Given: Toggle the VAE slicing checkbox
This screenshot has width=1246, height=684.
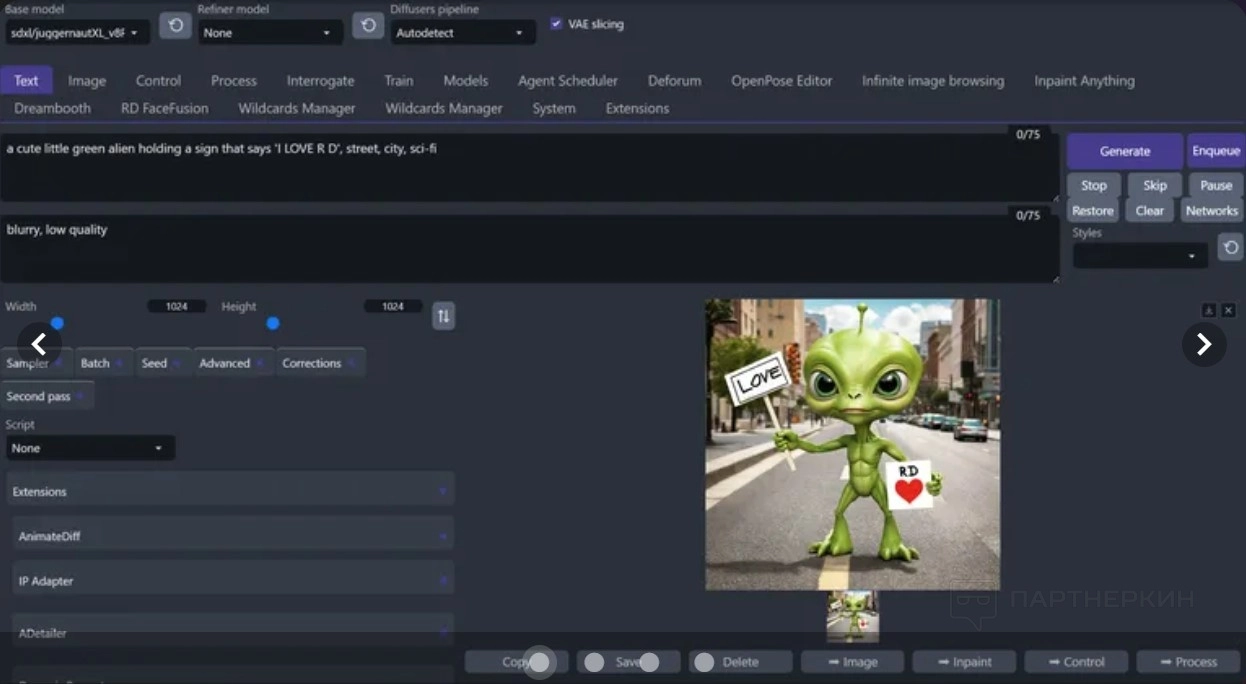Looking at the screenshot, I should 556,24.
